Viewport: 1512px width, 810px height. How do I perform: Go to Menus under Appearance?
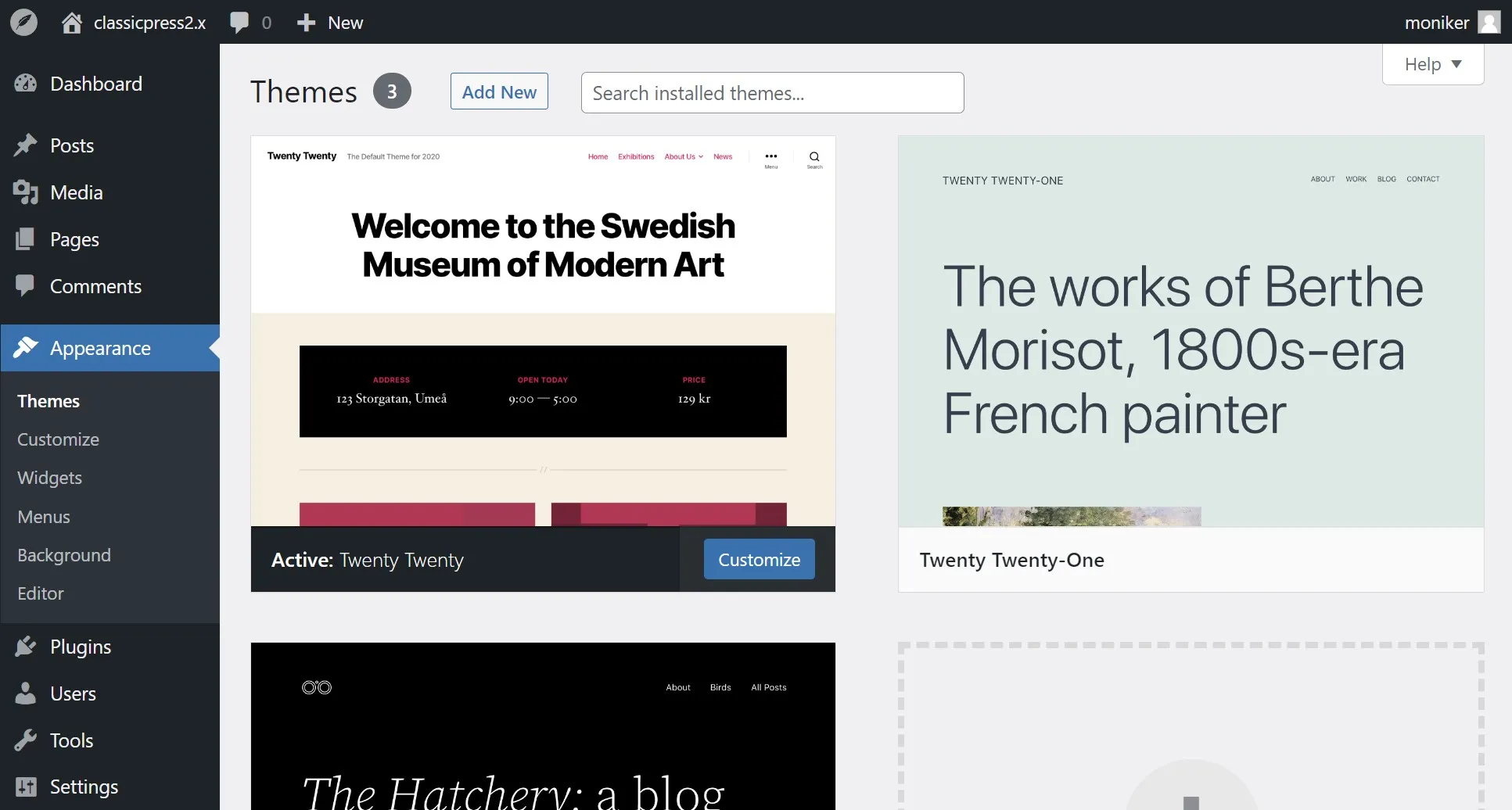[x=44, y=517]
